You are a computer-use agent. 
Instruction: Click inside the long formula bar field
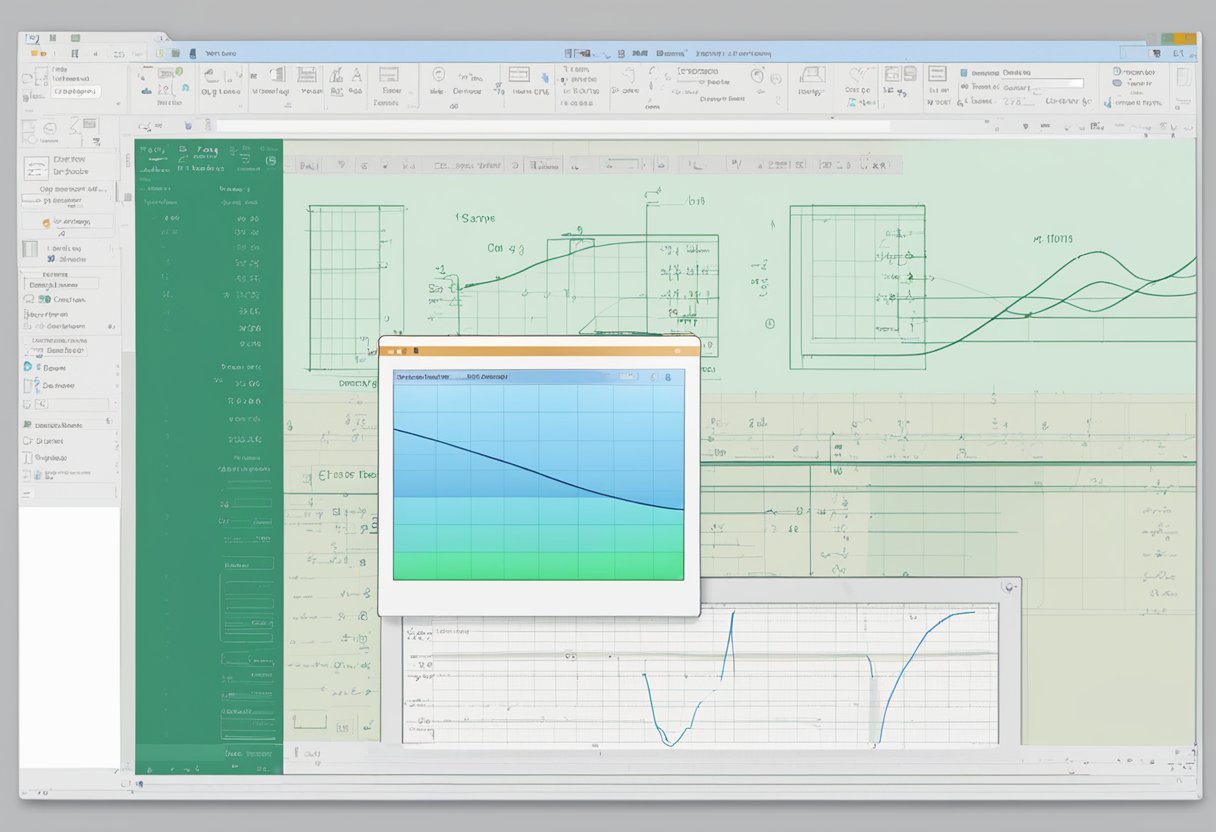[x=550, y=126]
